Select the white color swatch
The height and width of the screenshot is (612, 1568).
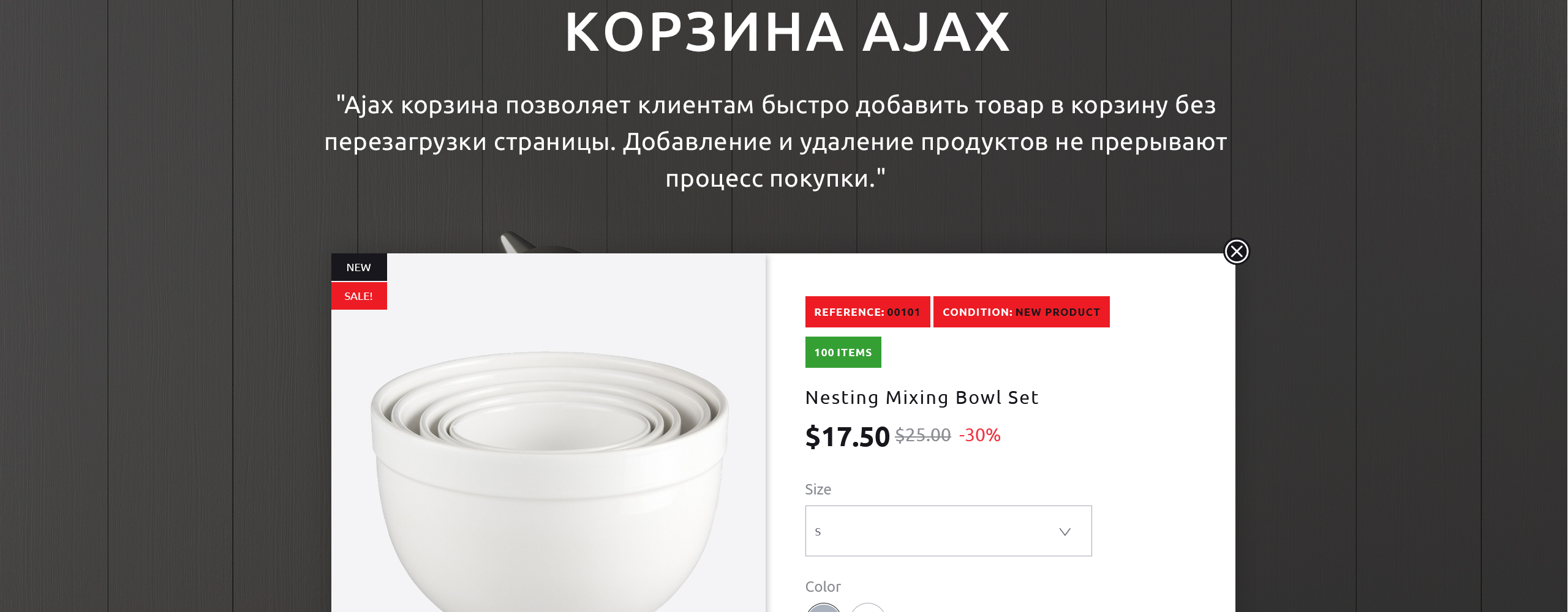coord(867,608)
